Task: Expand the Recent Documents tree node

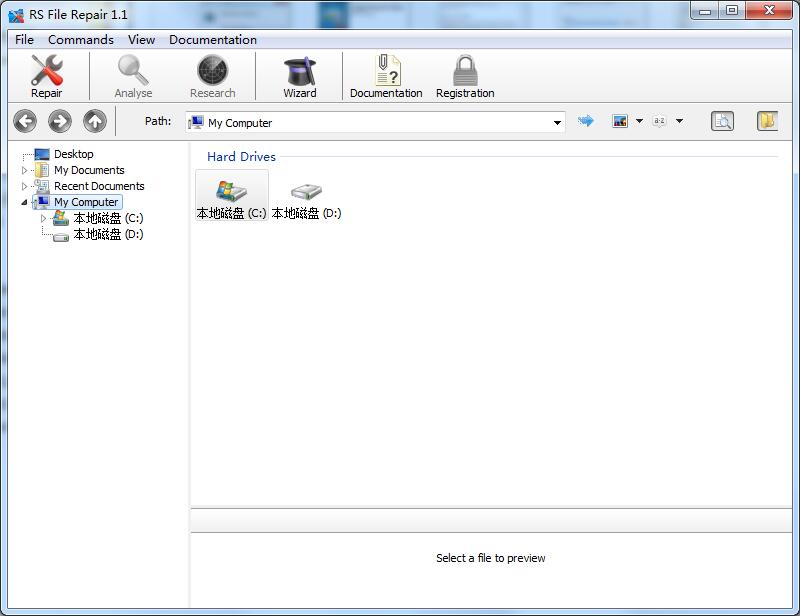Action: (24, 186)
